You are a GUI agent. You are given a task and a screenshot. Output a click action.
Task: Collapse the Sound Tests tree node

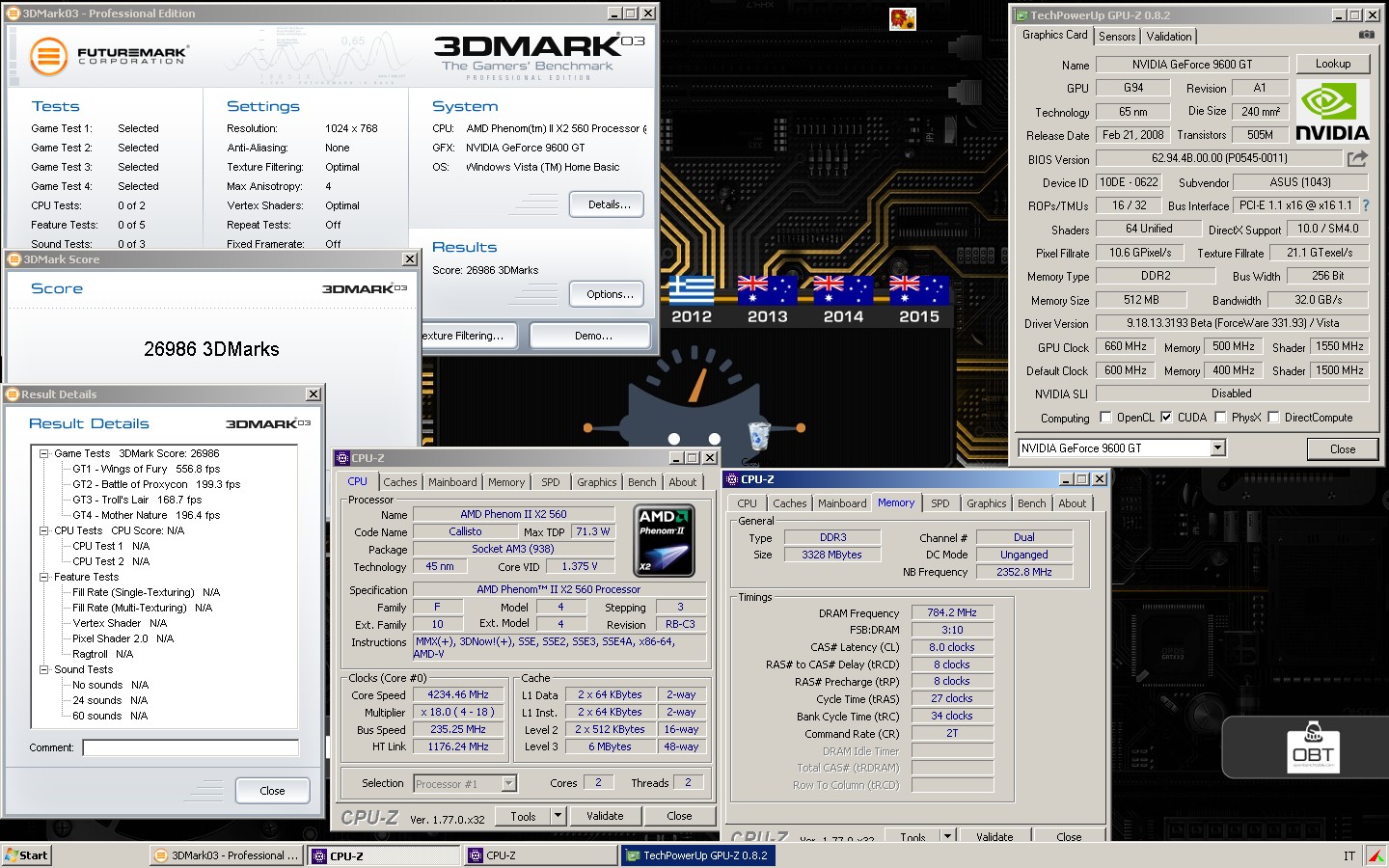point(43,669)
